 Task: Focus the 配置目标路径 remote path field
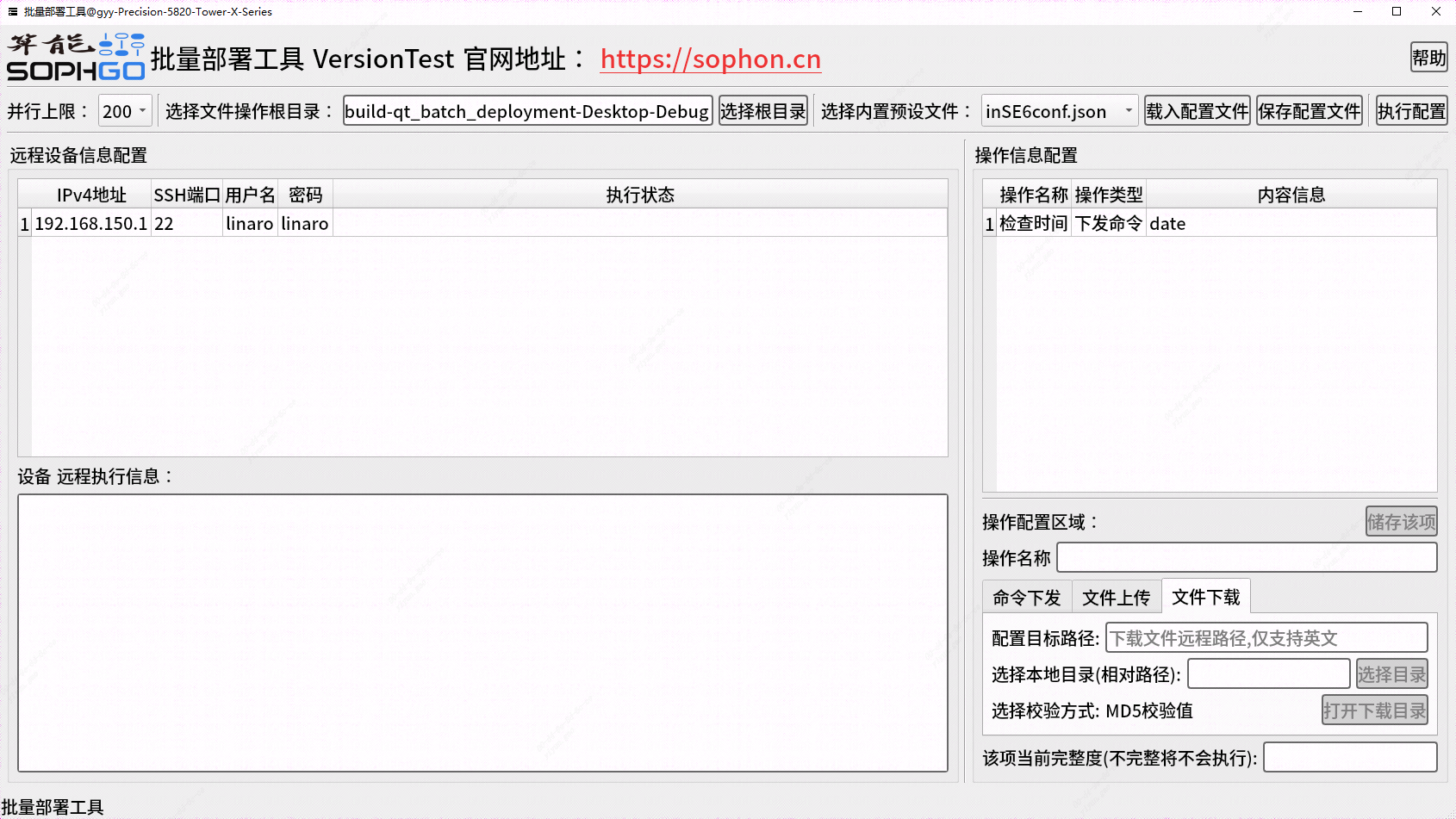[x=1266, y=638]
